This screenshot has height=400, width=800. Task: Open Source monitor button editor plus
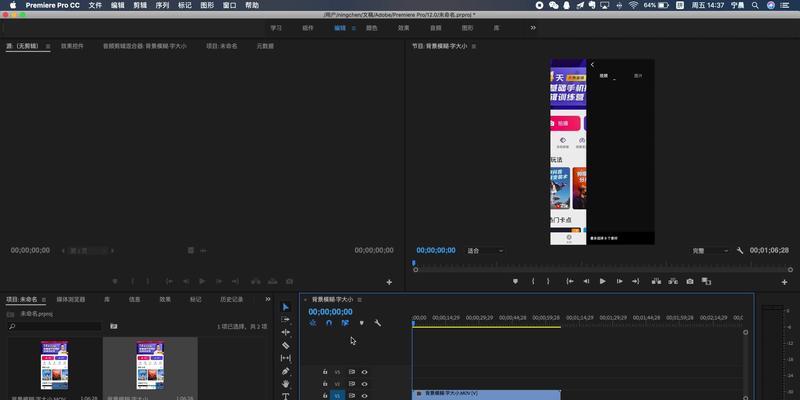(x=389, y=282)
